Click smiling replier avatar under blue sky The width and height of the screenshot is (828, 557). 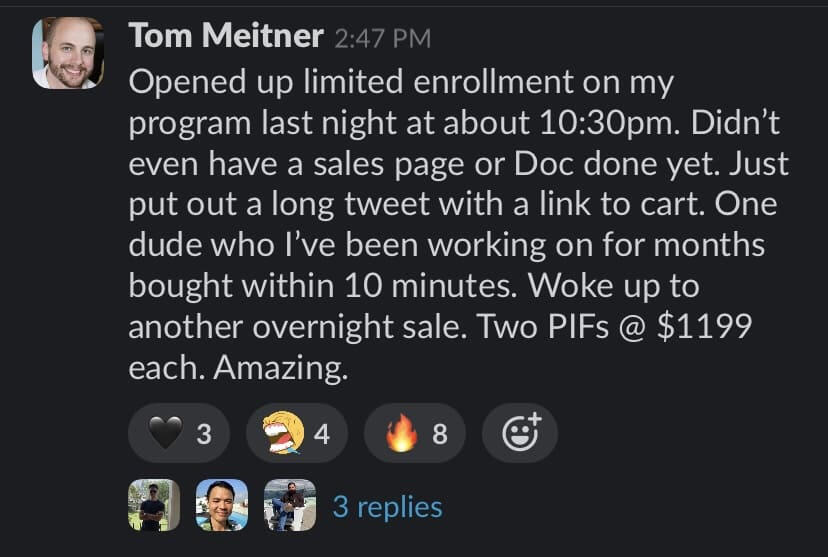click(222, 505)
